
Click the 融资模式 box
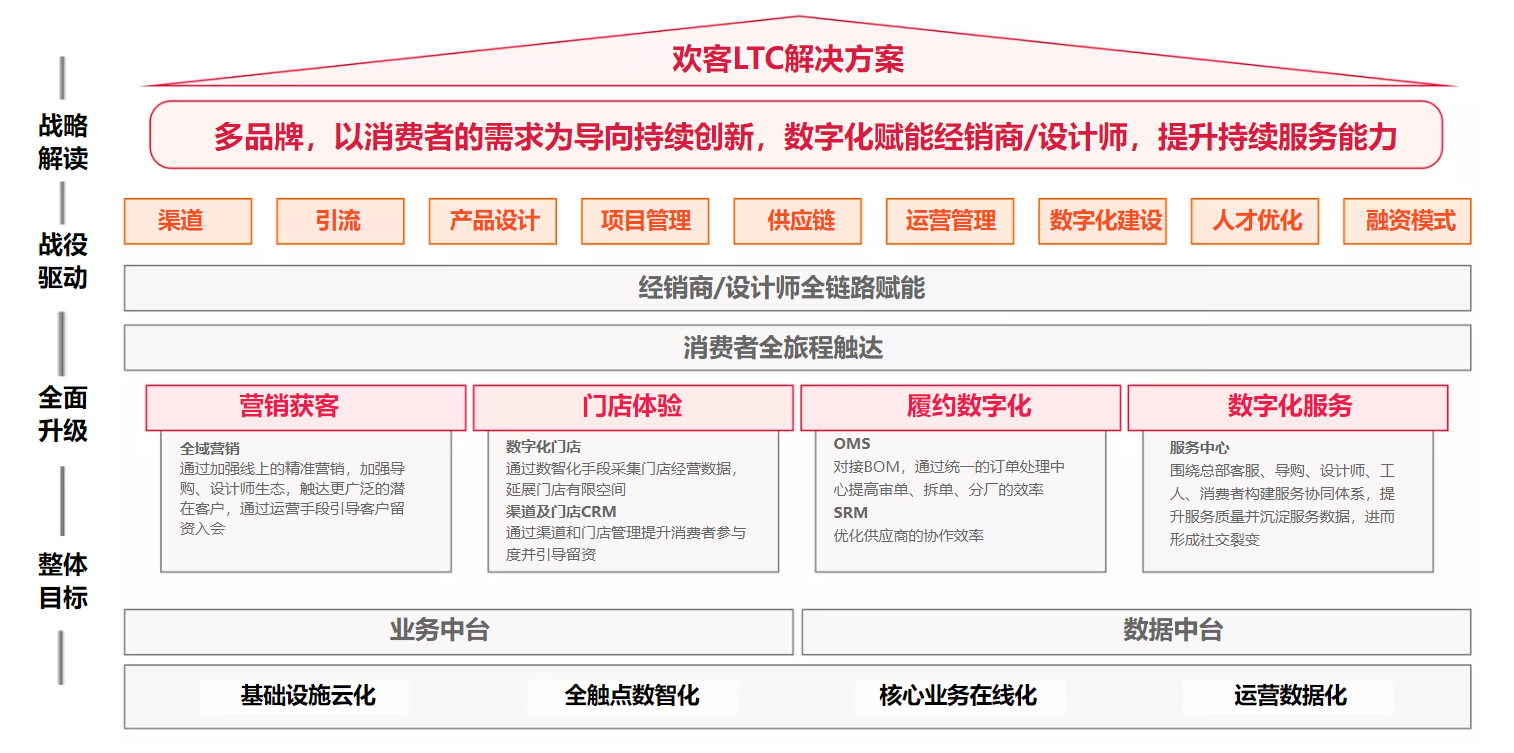click(x=1407, y=221)
